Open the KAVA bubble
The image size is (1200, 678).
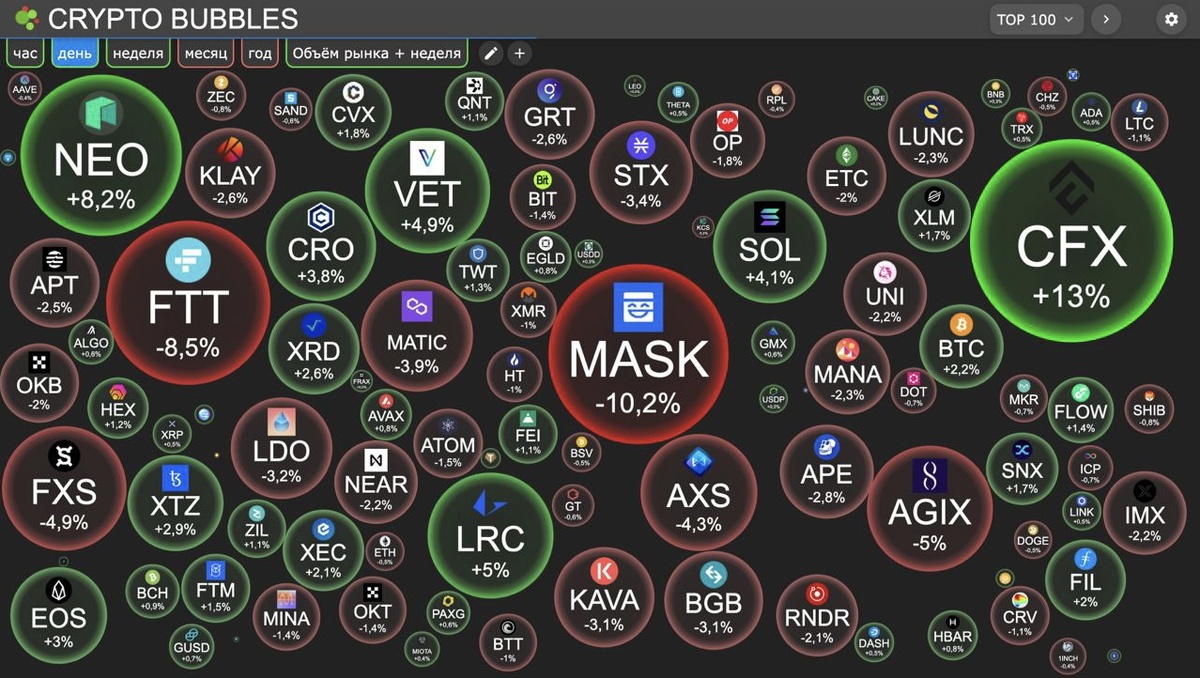click(x=603, y=596)
